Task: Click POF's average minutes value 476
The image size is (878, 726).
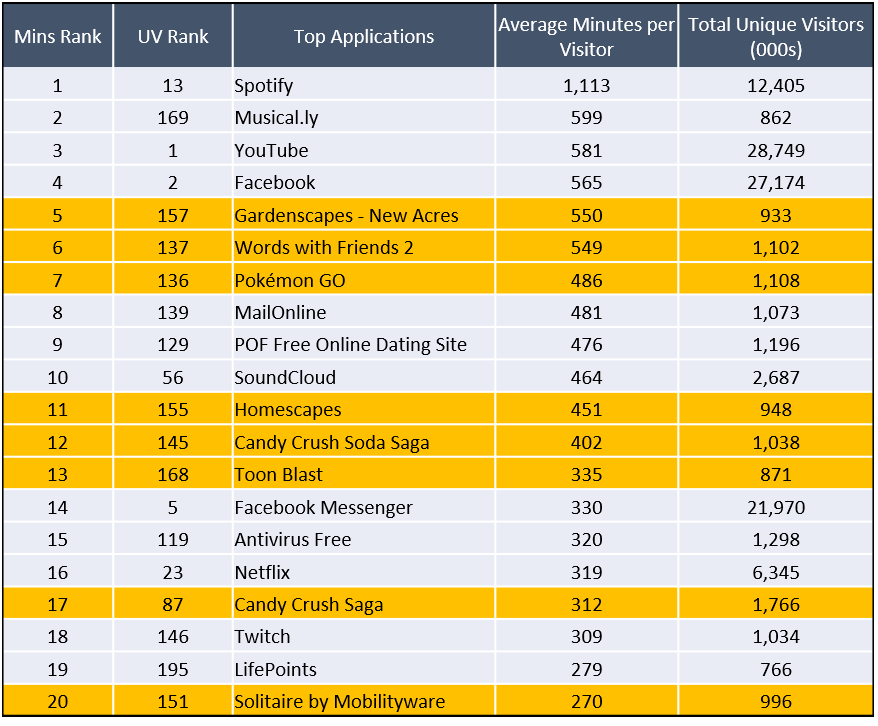Action: [x=586, y=345]
